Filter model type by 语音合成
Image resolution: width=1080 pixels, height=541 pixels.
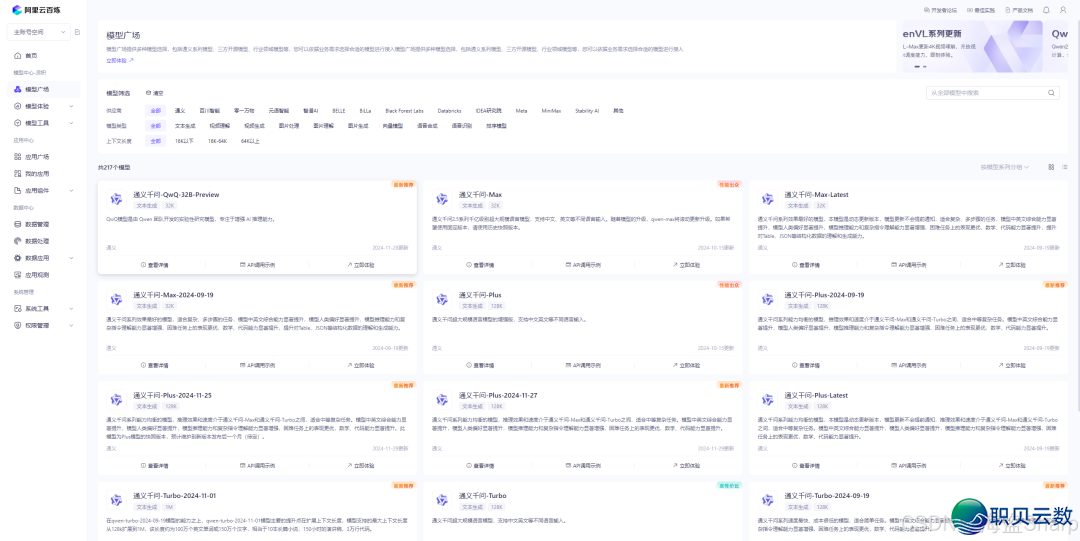(x=426, y=126)
